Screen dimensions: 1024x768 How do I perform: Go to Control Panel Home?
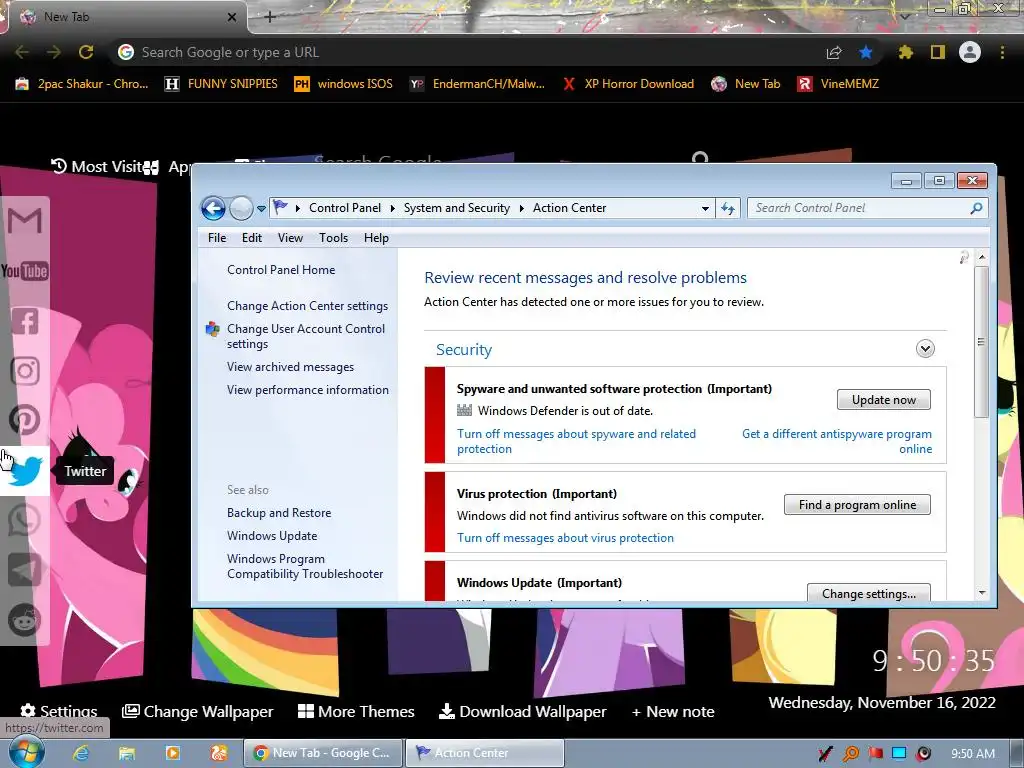pos(281,270)
